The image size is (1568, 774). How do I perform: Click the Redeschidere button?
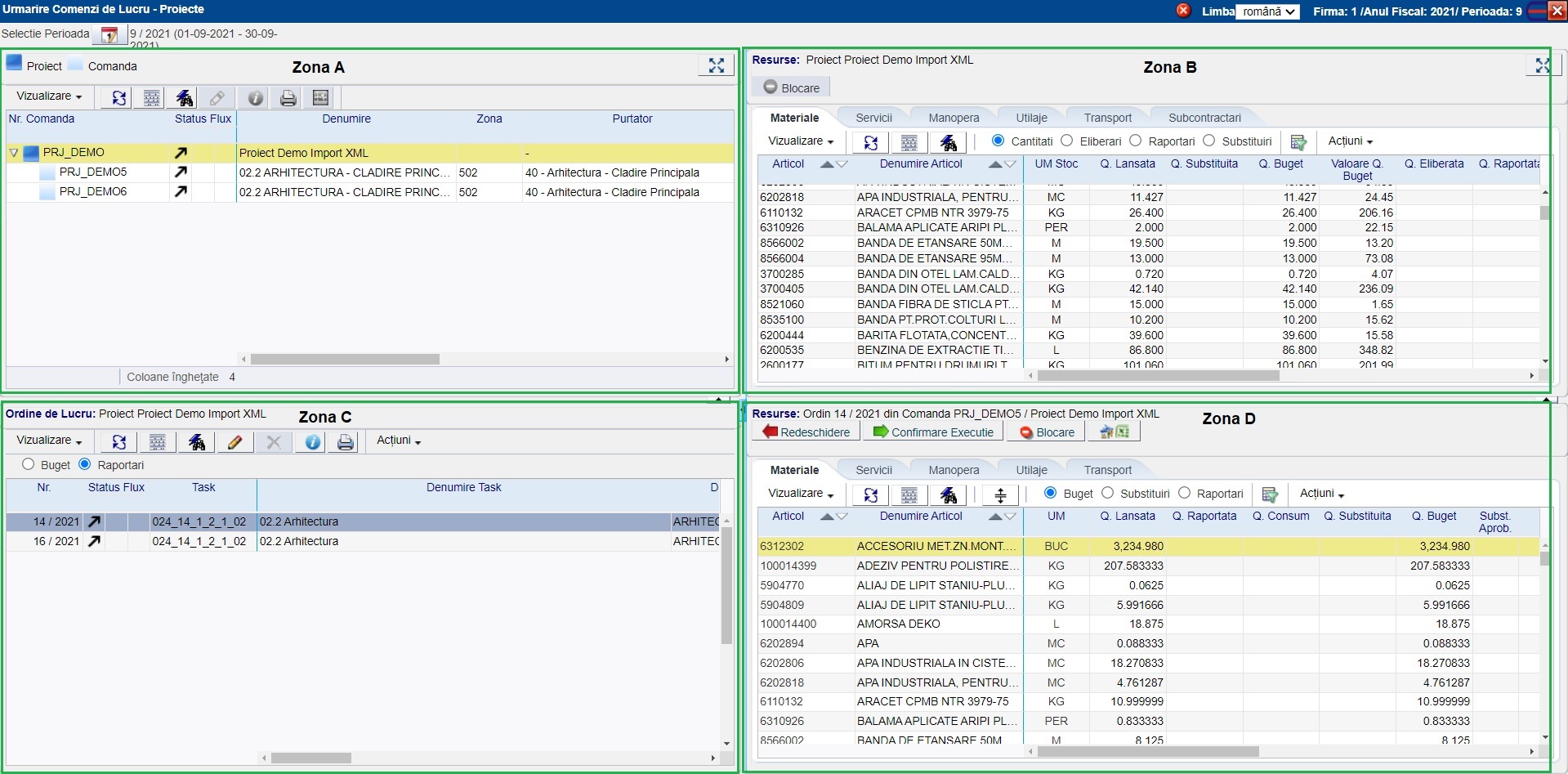806,432
